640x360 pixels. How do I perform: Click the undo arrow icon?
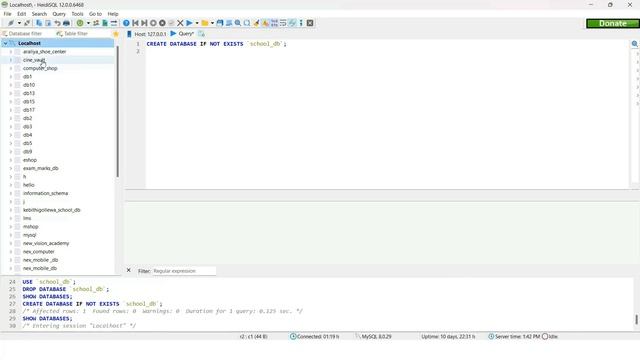(57, 23)
